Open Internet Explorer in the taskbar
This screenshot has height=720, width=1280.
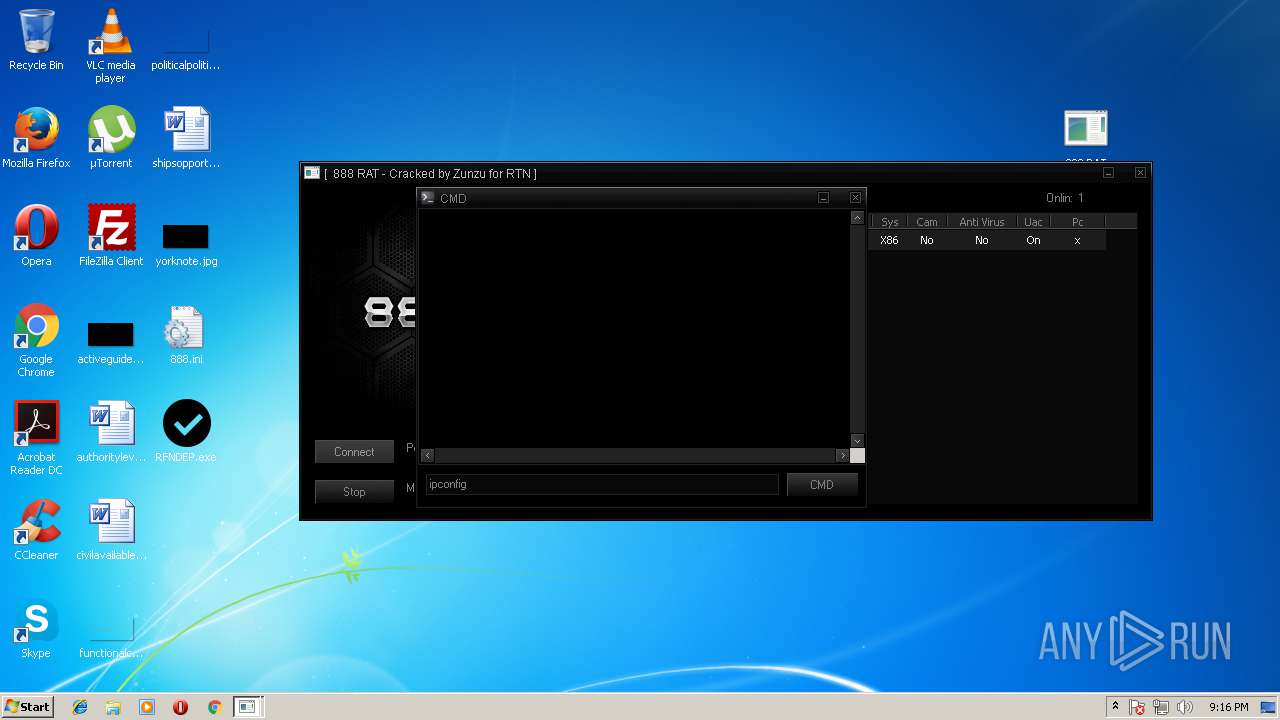[80, 707]
